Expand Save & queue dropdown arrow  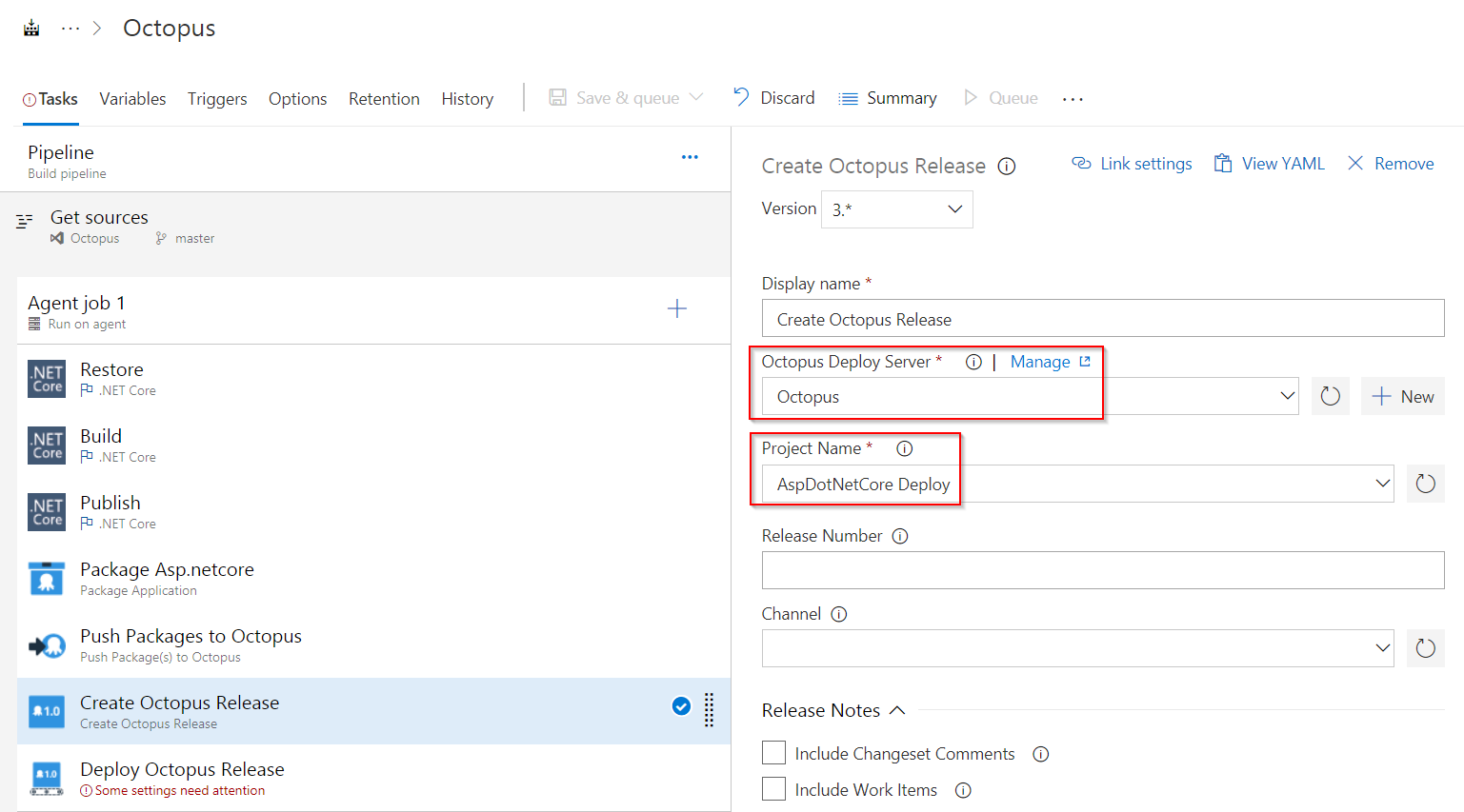click(696, 97)
